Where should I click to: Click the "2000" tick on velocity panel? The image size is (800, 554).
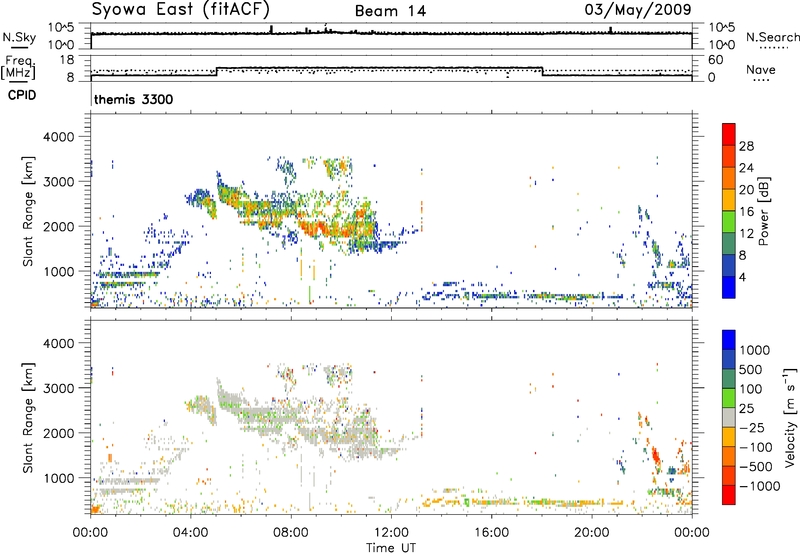(x=59, y=433)
